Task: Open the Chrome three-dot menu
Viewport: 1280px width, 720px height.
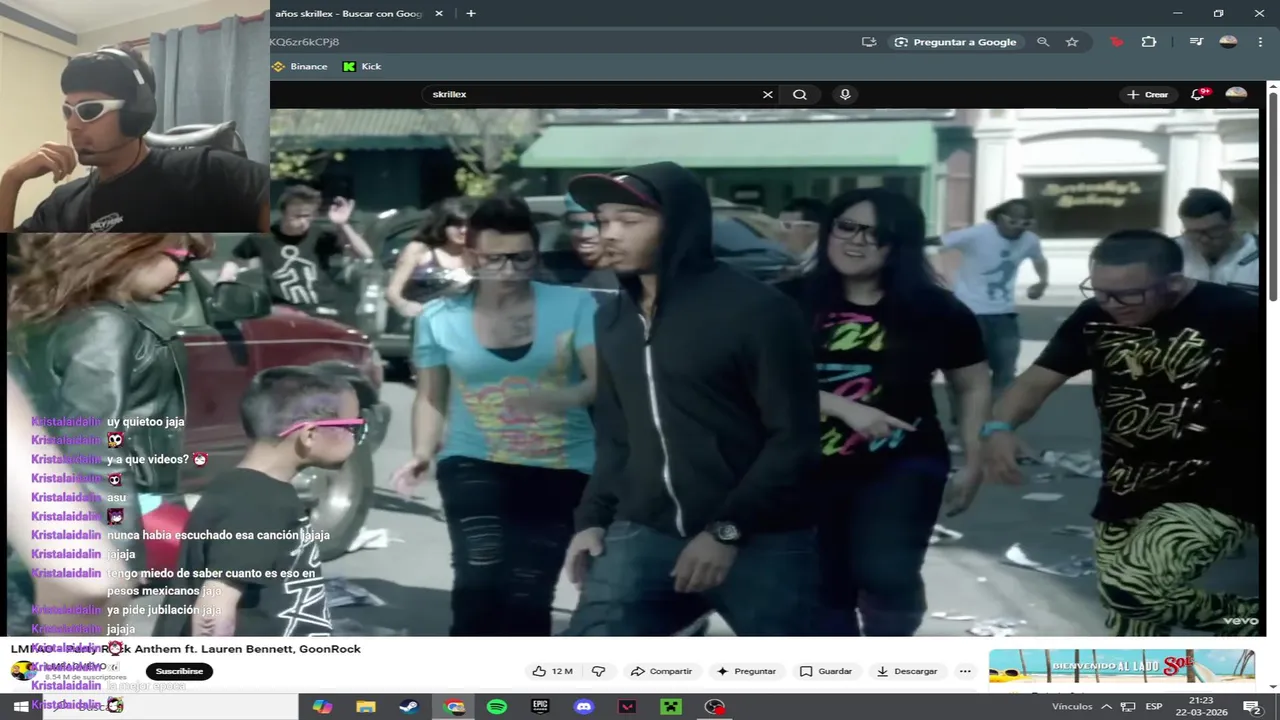Action: click(x=1260, y=42)
